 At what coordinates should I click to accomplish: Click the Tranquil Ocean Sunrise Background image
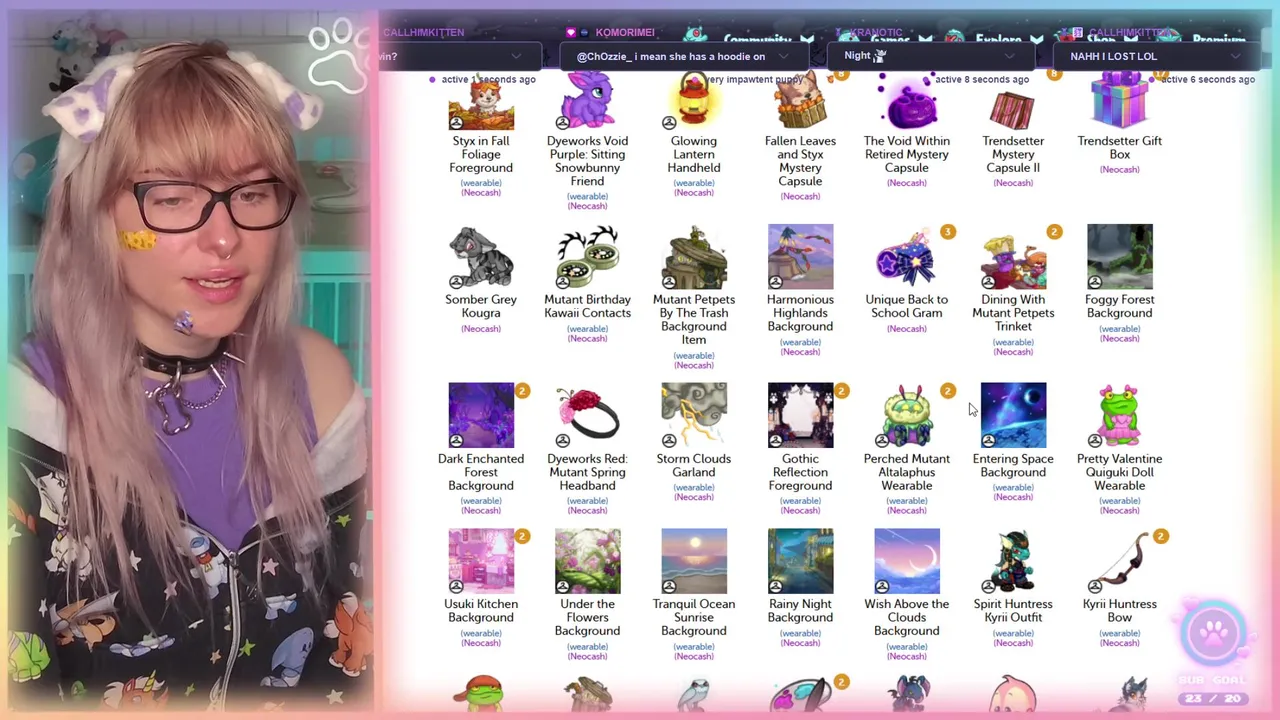pyautogui.click(x=694, y=561)
